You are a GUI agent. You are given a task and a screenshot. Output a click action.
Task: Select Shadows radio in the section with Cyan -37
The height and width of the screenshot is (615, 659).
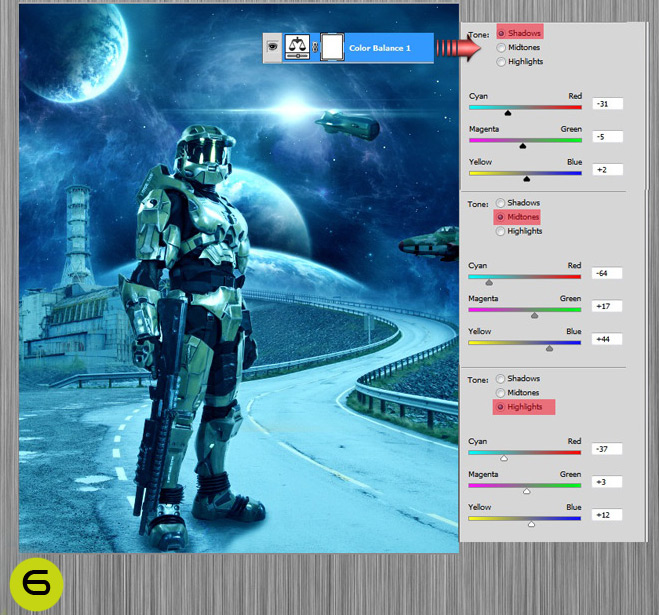click(x=500, y=378)
